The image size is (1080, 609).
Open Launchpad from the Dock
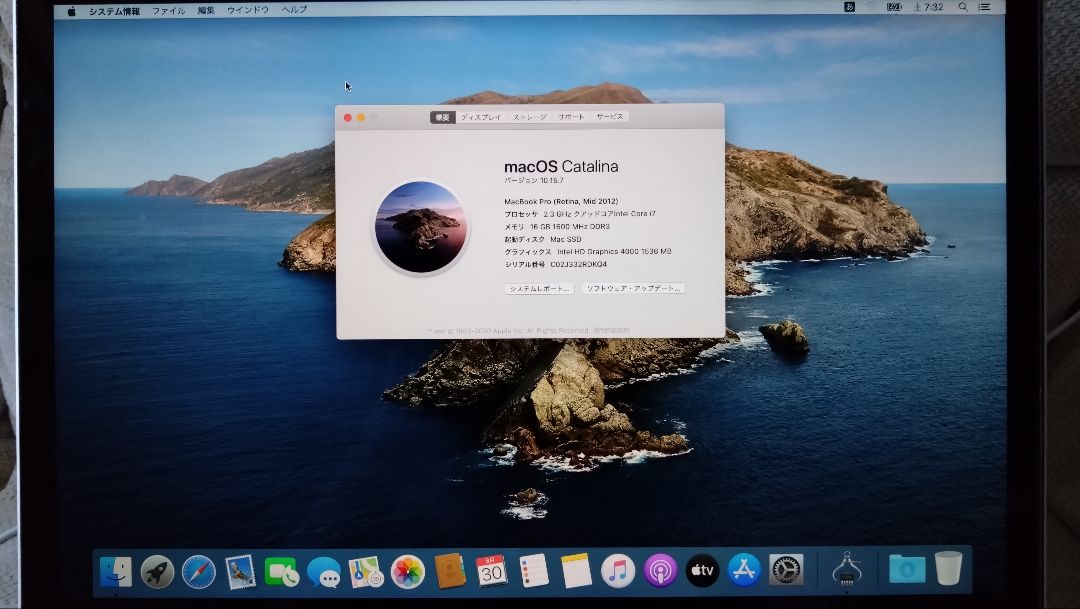157,571
